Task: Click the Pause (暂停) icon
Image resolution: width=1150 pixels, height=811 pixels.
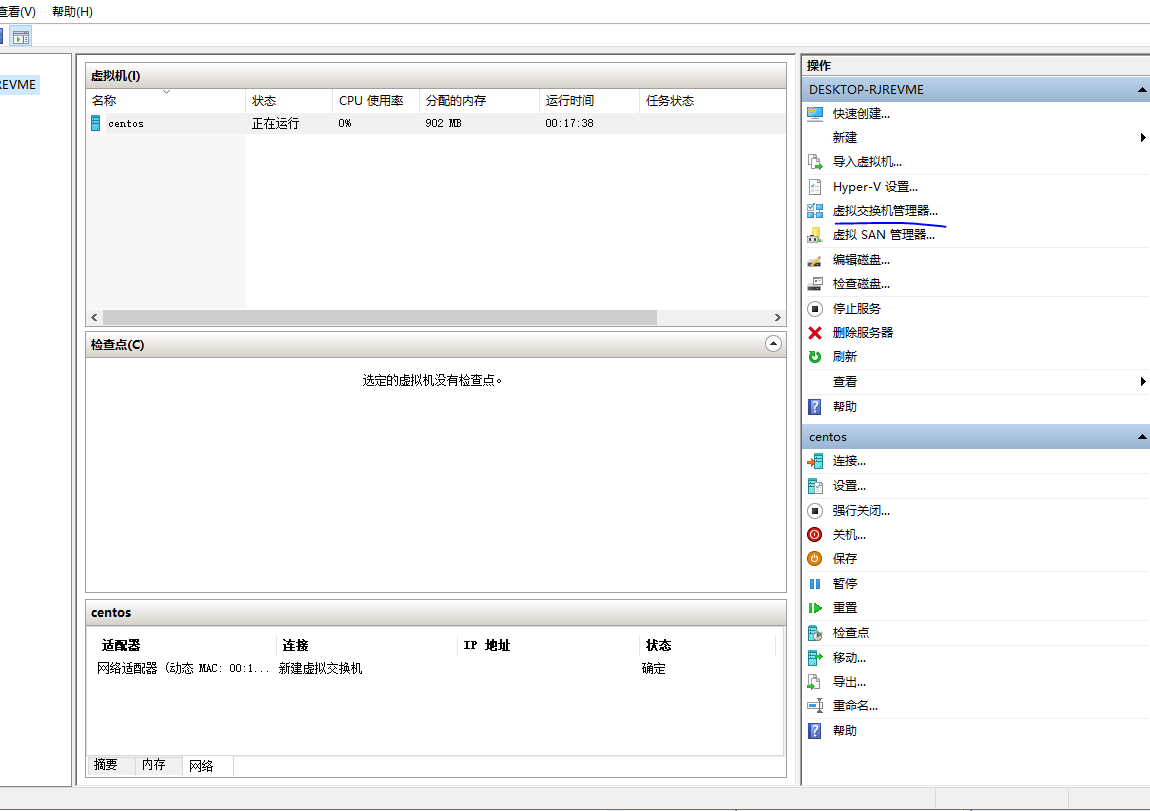Action: [x=815, y=584]
